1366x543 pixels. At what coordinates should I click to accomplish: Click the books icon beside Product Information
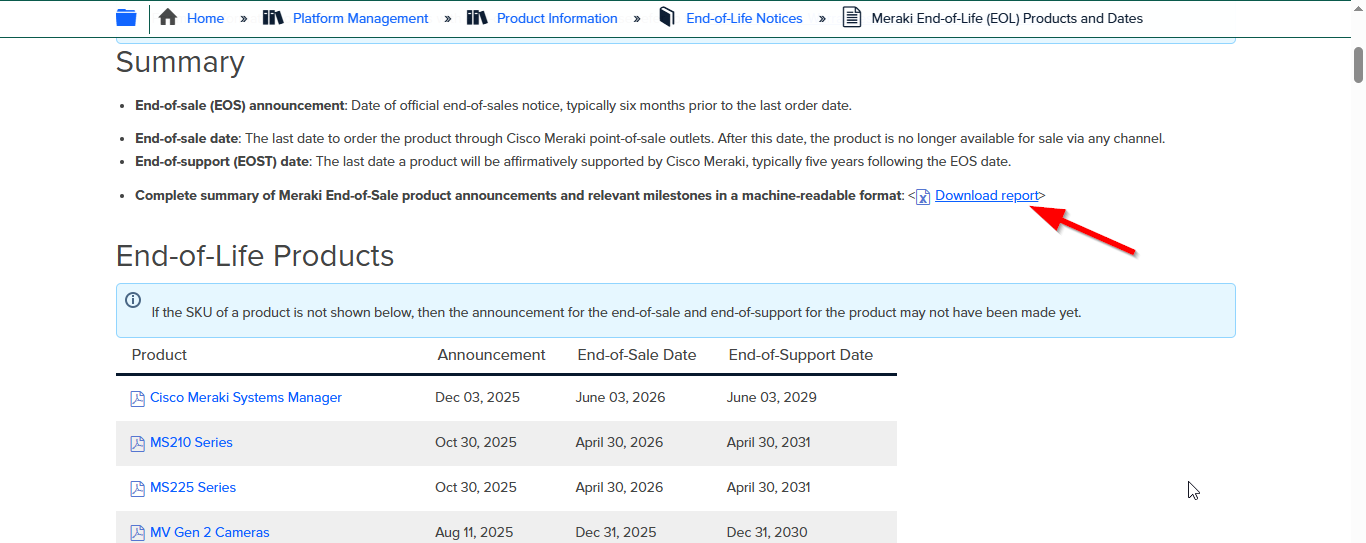coord(477,18)
